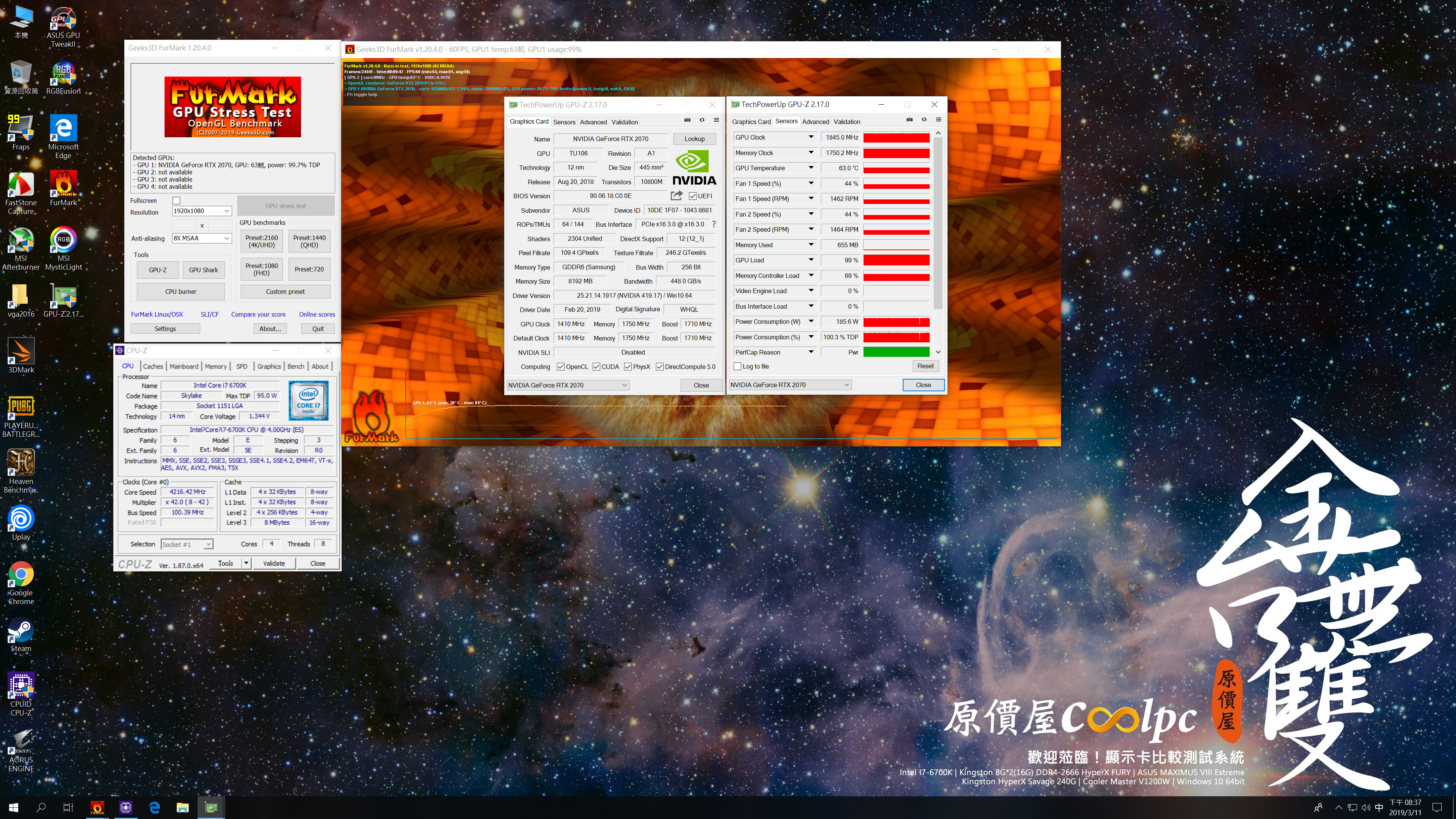Open hamburger menu in GPU-Z Sensors window
Image resolution: width=1456 pixels, height=819 pixels.
tap(938, 120)
